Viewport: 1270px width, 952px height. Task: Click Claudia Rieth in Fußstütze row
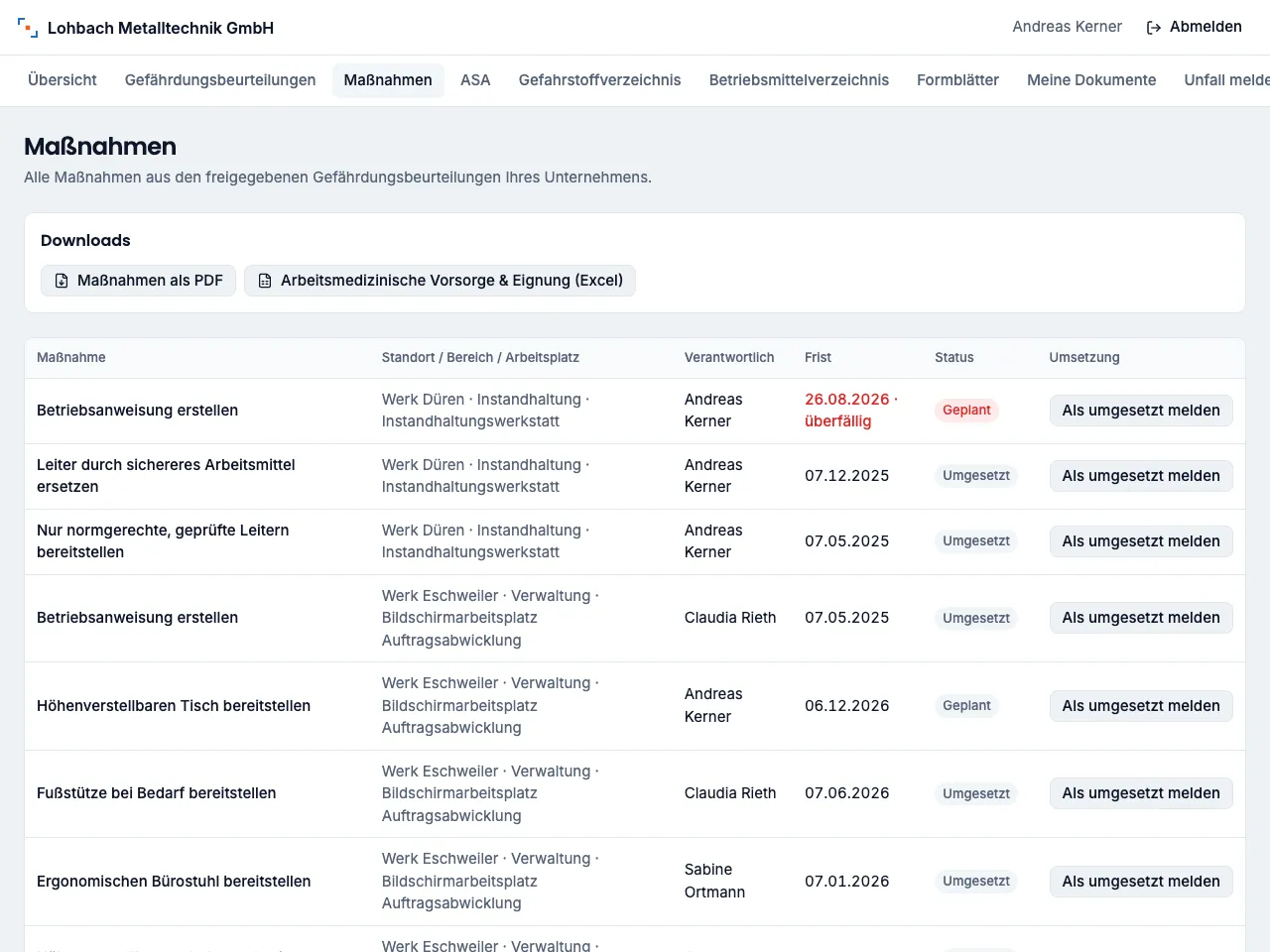pos(730,793)
